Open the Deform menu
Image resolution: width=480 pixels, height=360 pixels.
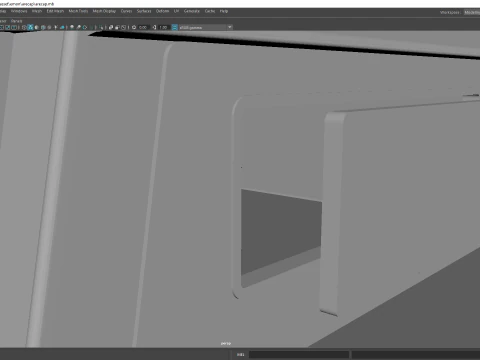(162, 11)
